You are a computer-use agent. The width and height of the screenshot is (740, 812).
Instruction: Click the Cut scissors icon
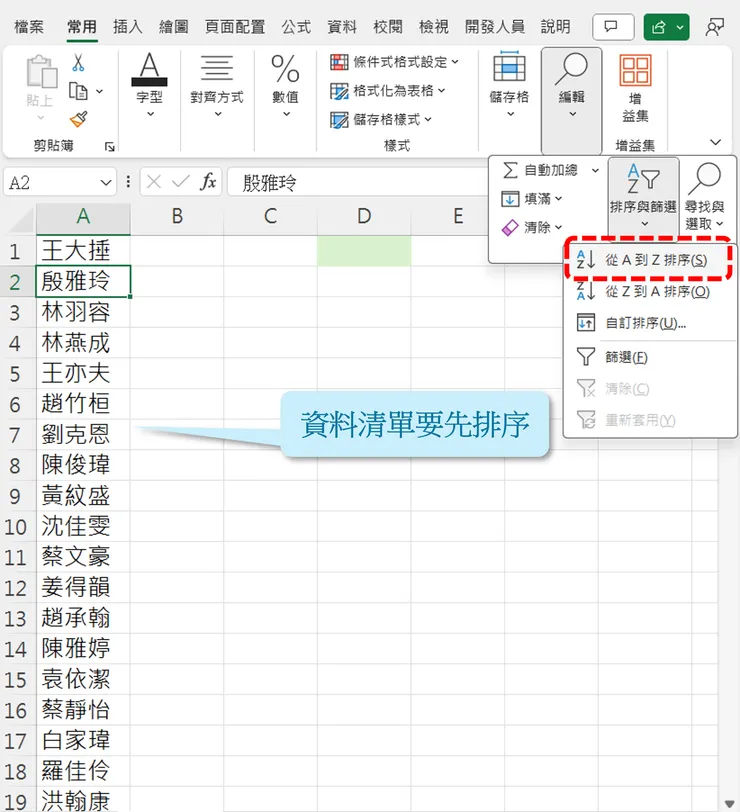pos(78,63)
